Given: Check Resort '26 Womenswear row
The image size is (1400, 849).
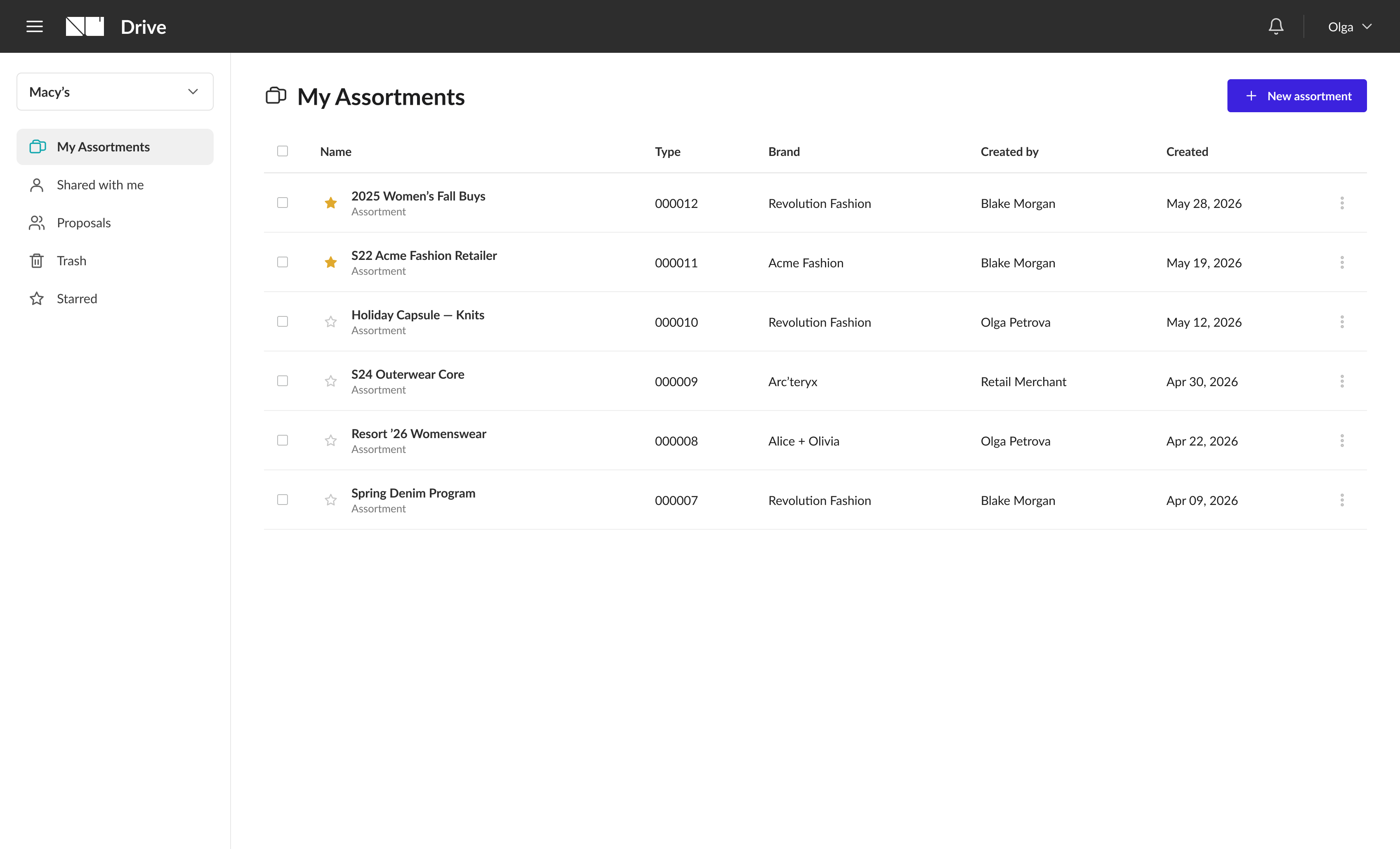Looking at the screenshot, I should [x=283, y=441].
